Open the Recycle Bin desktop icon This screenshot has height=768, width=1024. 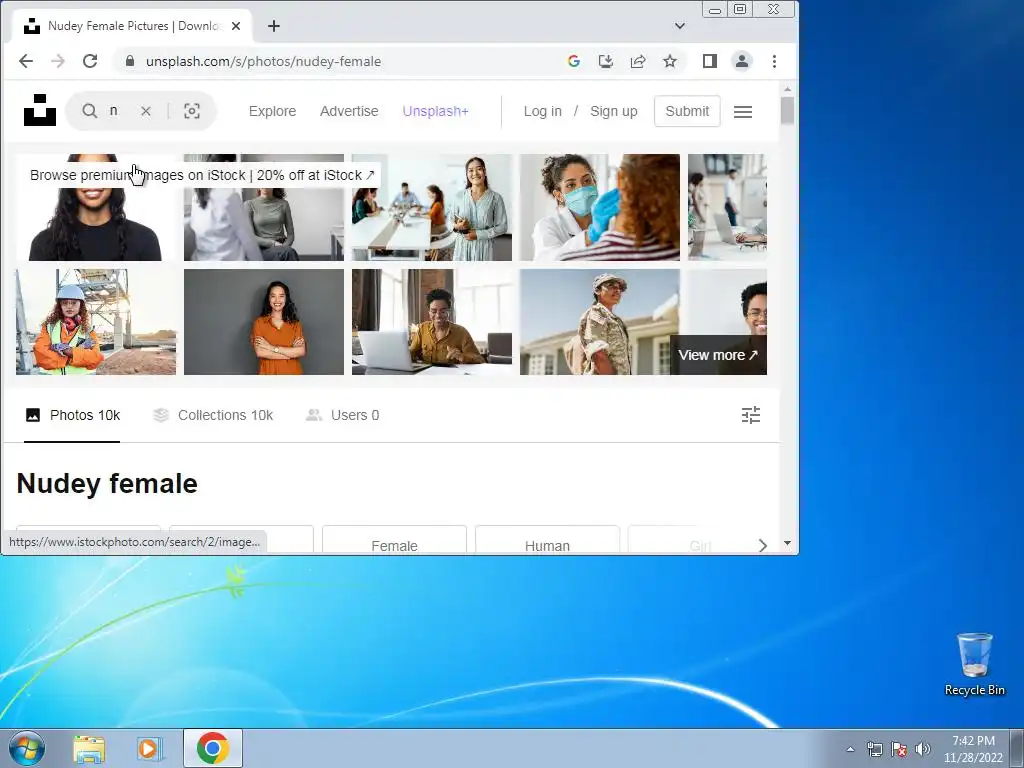[974, 664]
